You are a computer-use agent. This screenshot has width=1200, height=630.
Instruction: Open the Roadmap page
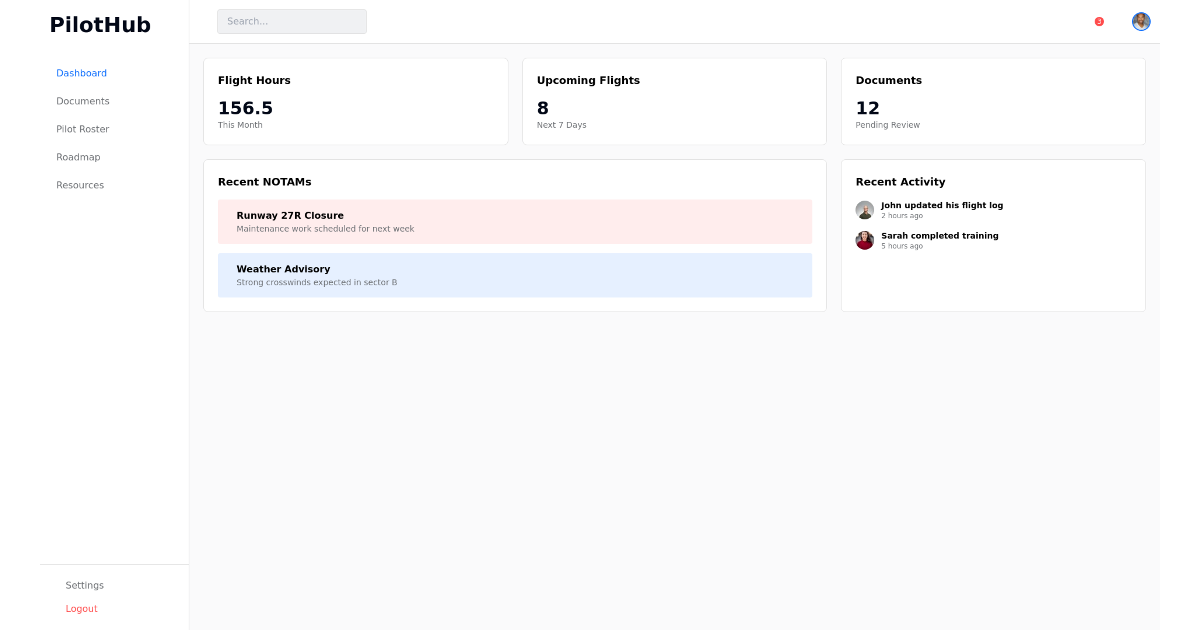point(78,156)
